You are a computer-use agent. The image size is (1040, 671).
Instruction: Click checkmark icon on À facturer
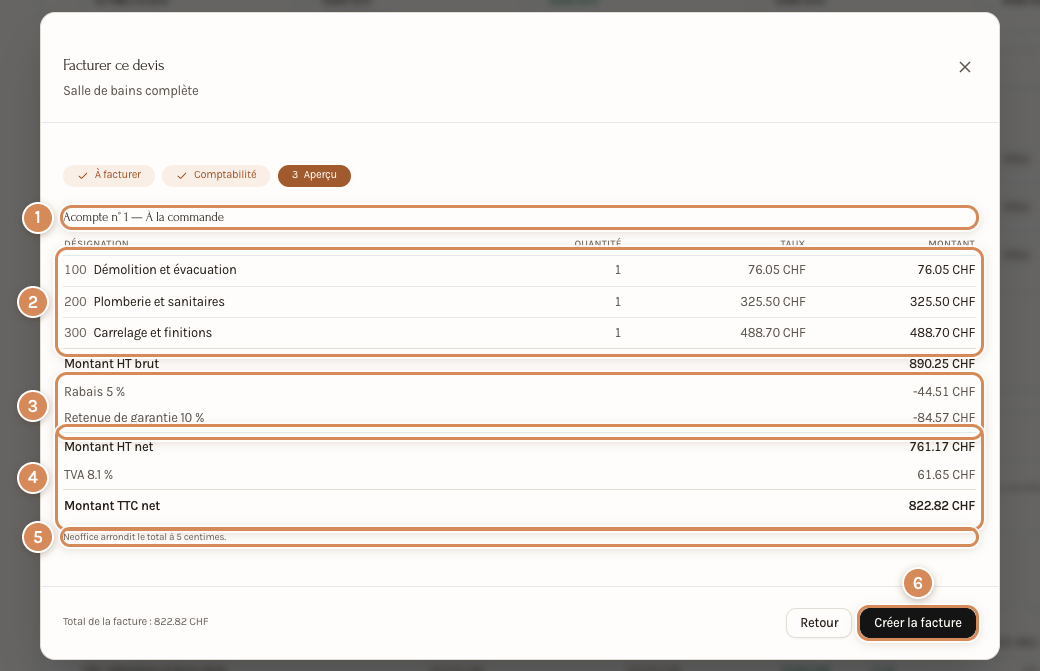(82, 176)
